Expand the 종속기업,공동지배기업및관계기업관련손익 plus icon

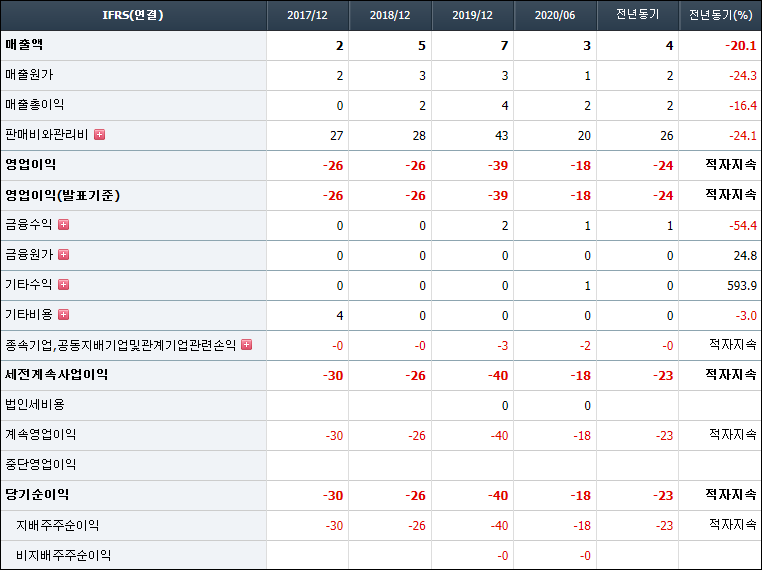pyautogui.click(x=247, y=345)
